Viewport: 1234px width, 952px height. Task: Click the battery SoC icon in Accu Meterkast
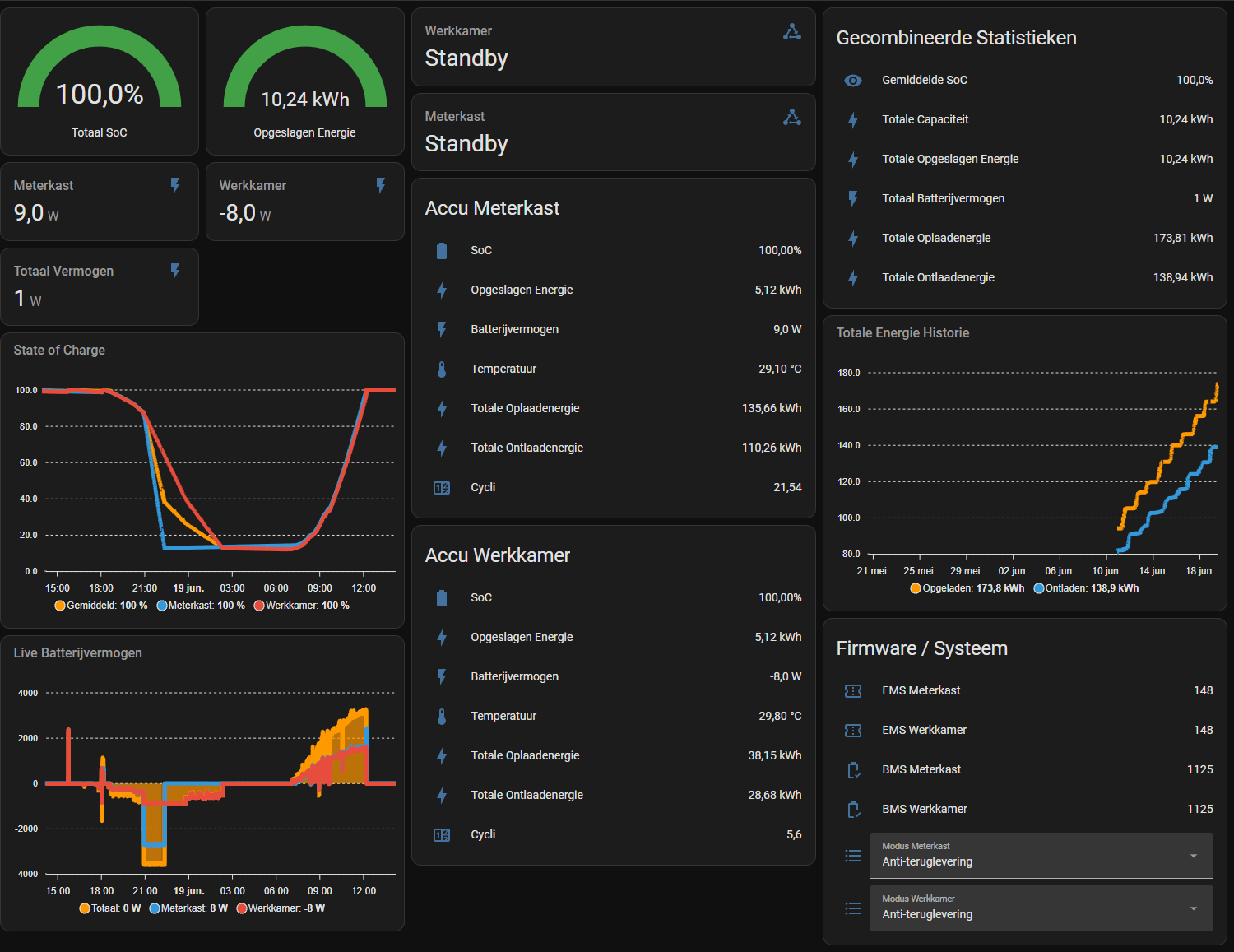coord(442,251)
